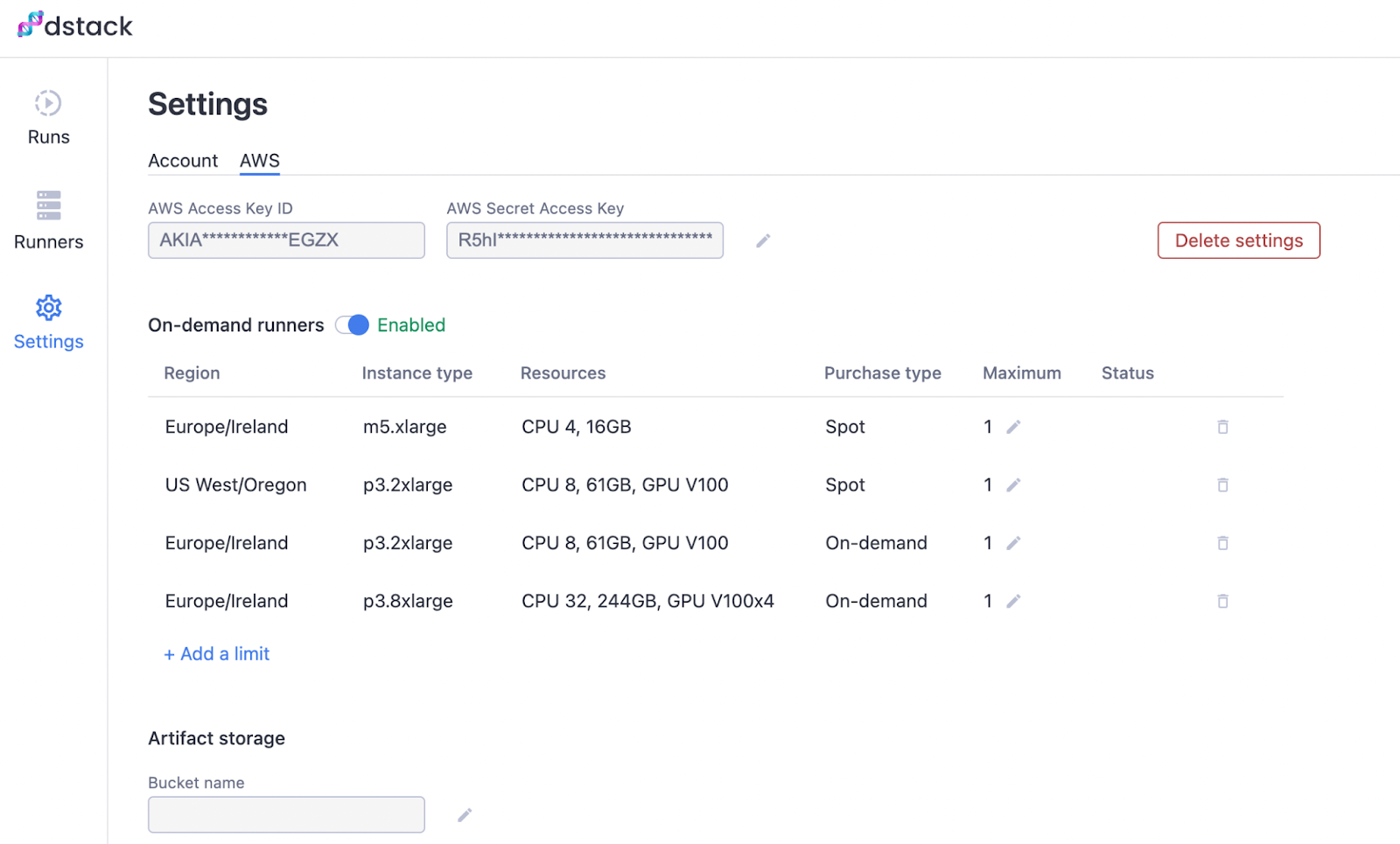The image size is (1400, 844).
Task: Click the dstack logo
Action: [x=75, y=25]
